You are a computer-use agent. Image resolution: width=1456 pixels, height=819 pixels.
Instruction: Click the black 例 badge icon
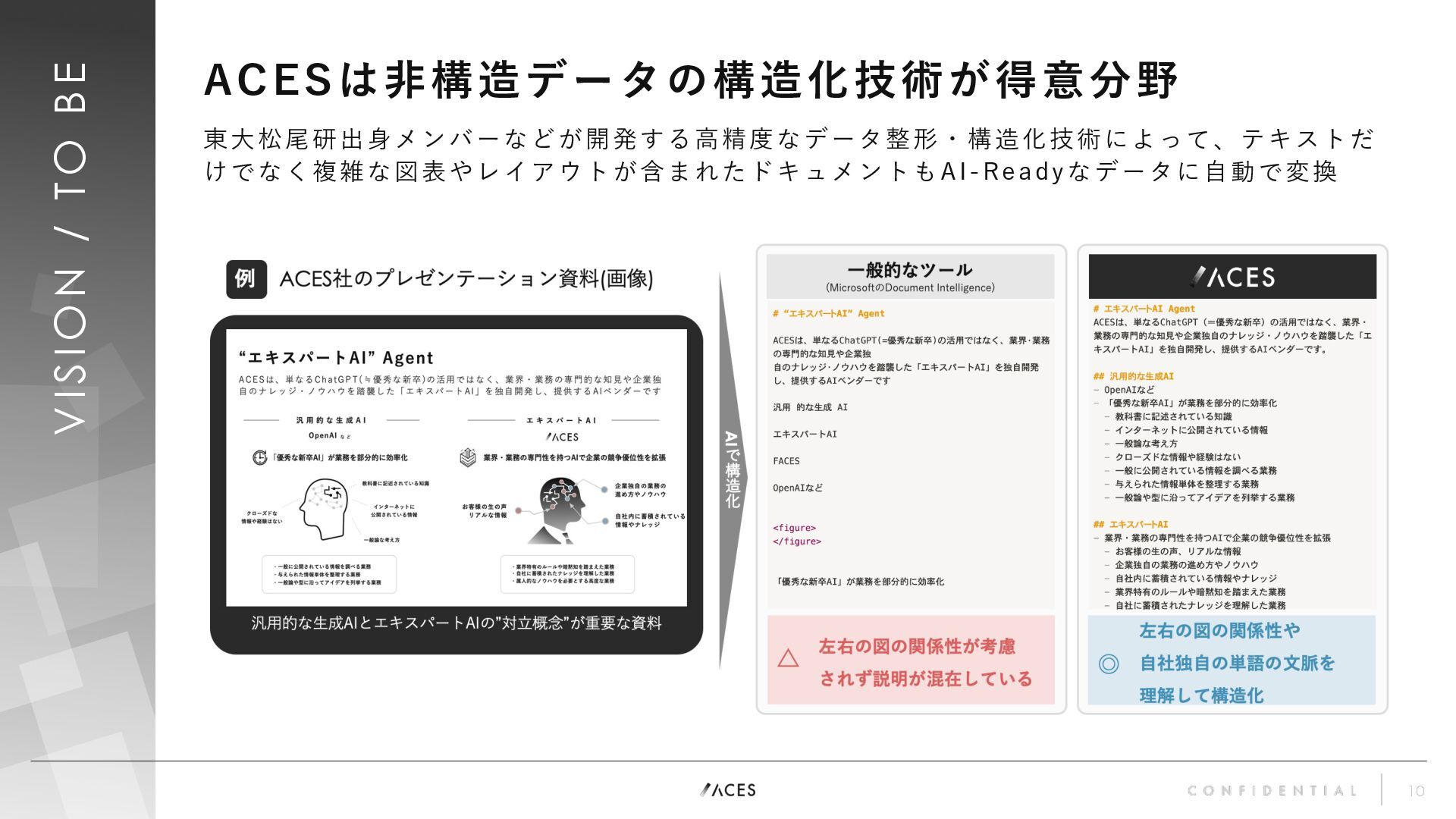pyautogui.click(x=246, y=279)
